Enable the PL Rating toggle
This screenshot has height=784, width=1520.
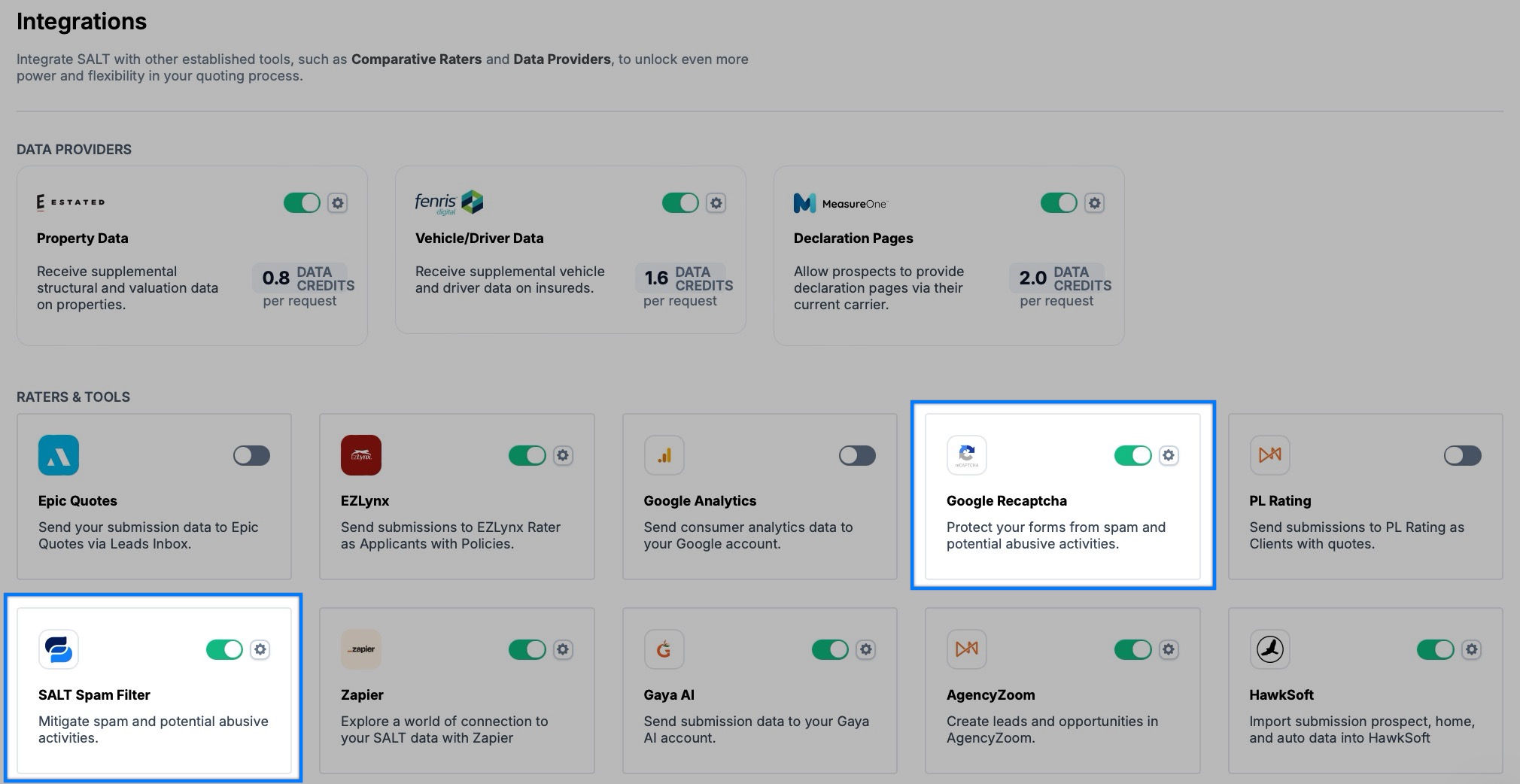1463,455
